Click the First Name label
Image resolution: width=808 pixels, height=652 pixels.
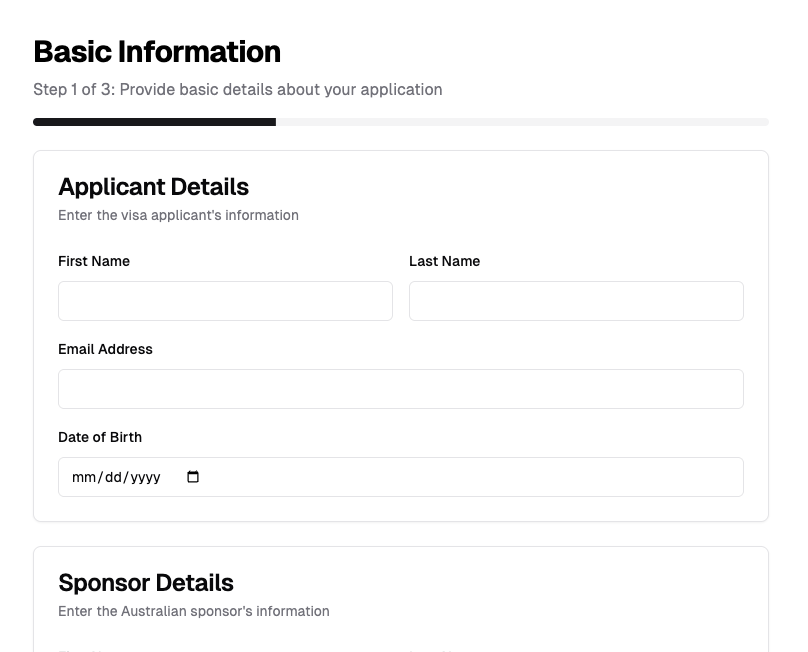(x=94, y=261)
